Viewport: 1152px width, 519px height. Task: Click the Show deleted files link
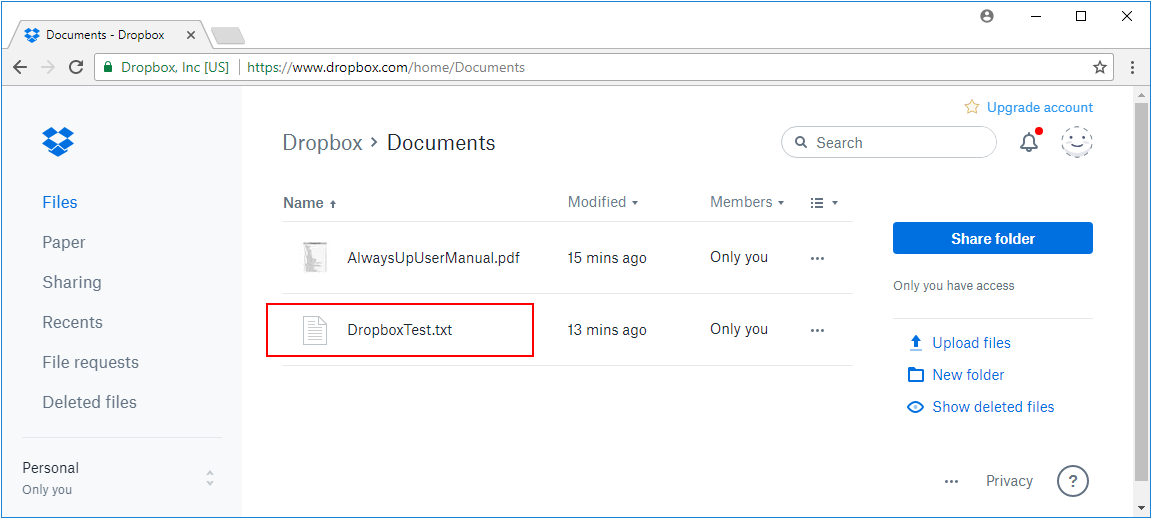[993, 407]
